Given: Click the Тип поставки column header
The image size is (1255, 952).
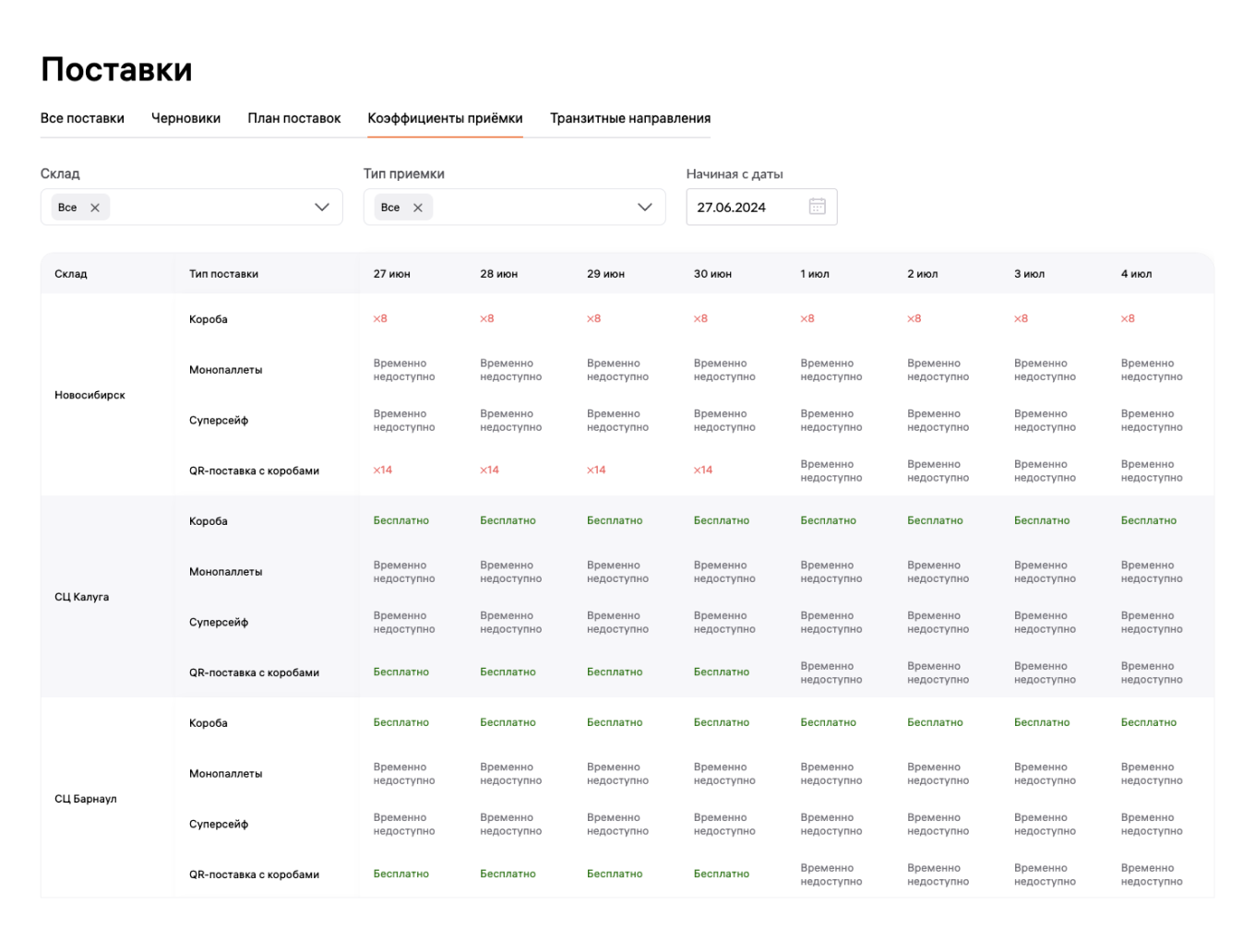Looking at the screenshot, I should (x=223, y=274).
